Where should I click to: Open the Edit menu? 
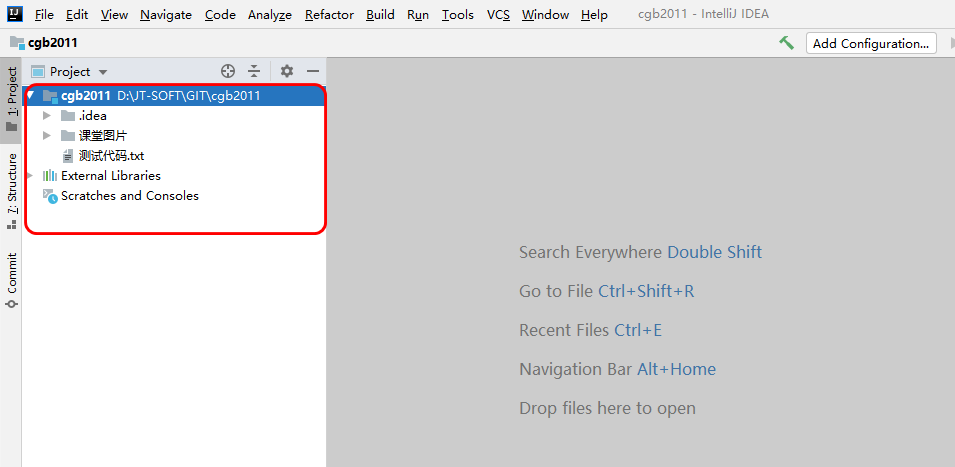tap(77, 15)
